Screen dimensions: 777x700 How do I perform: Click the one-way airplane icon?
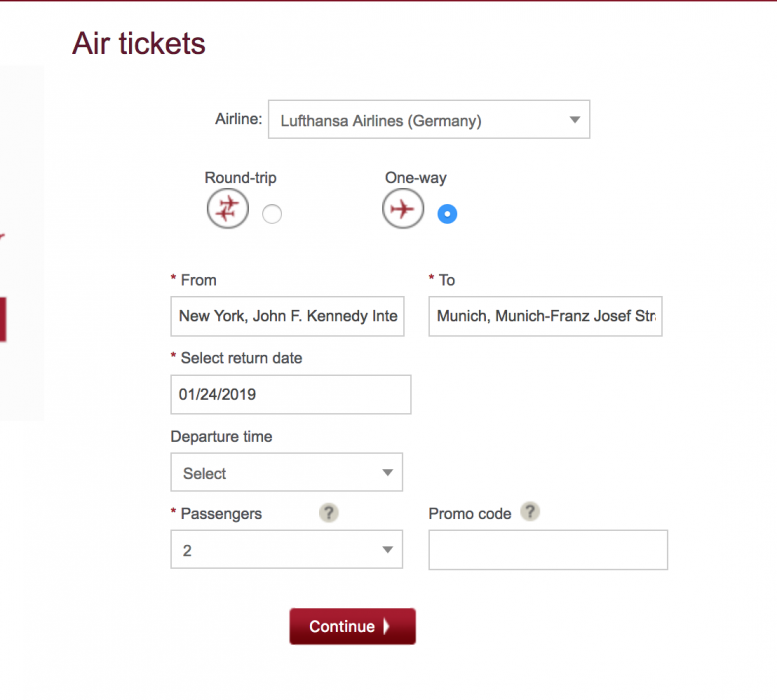point(403,209)
